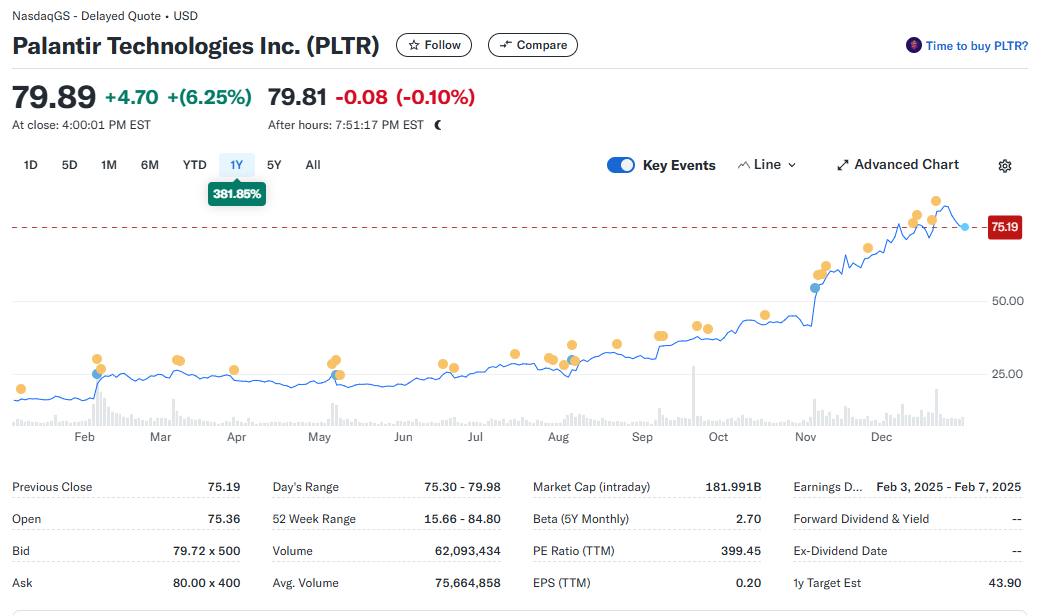
Task: Open the Time to buy PLTR? link
Action: 977,46
